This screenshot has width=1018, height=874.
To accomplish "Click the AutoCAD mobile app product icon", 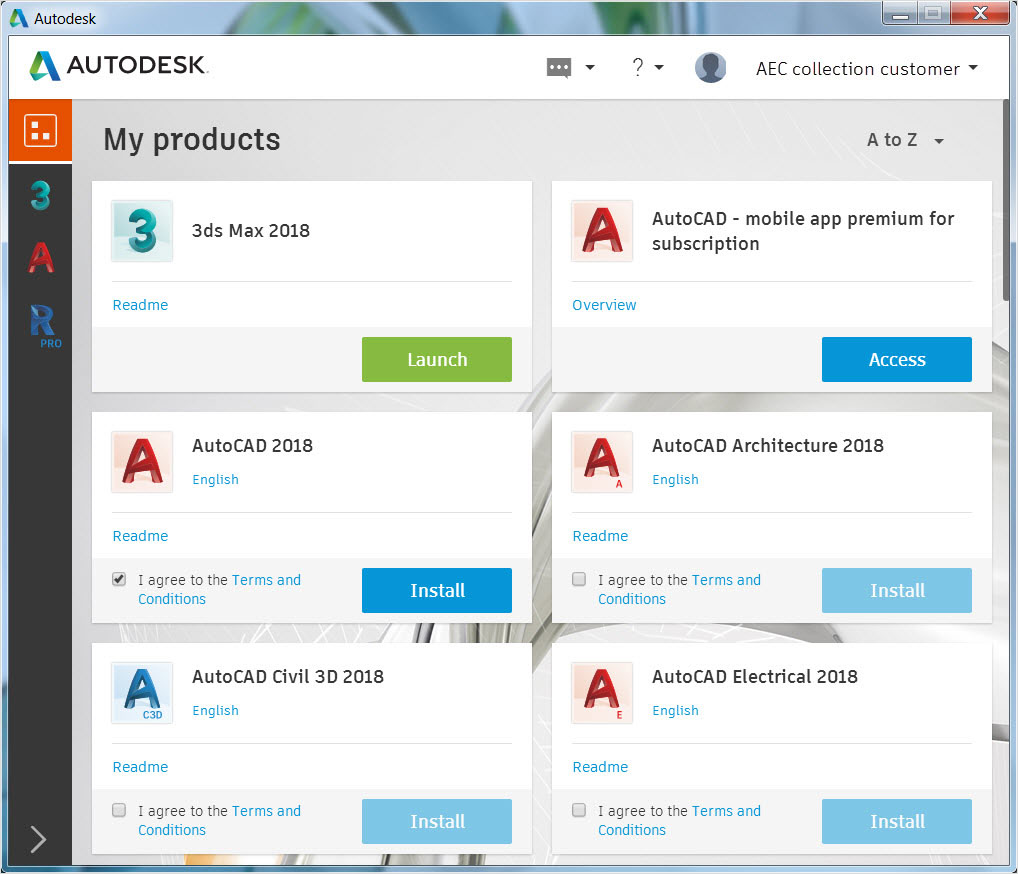I will 602,231.
